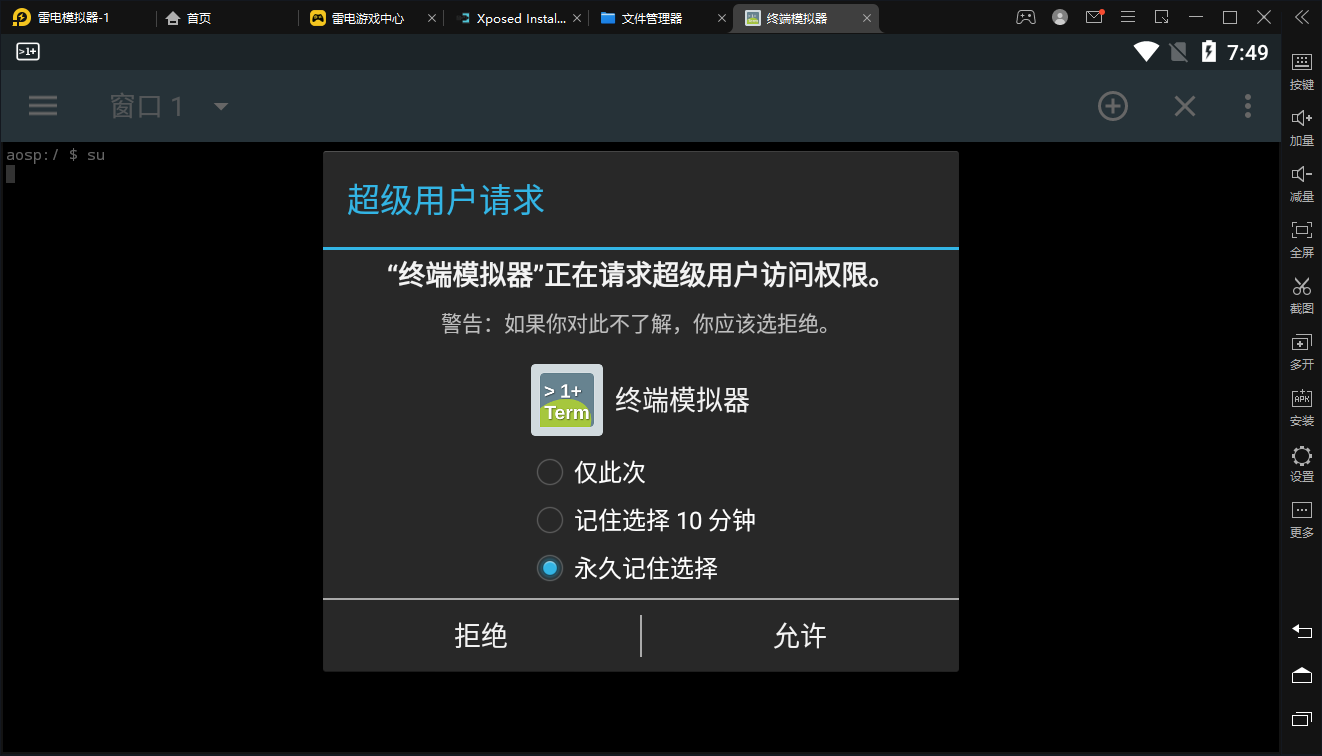Open the terminal hamburger menu
1322x756 pixels.
coord(43,106)
